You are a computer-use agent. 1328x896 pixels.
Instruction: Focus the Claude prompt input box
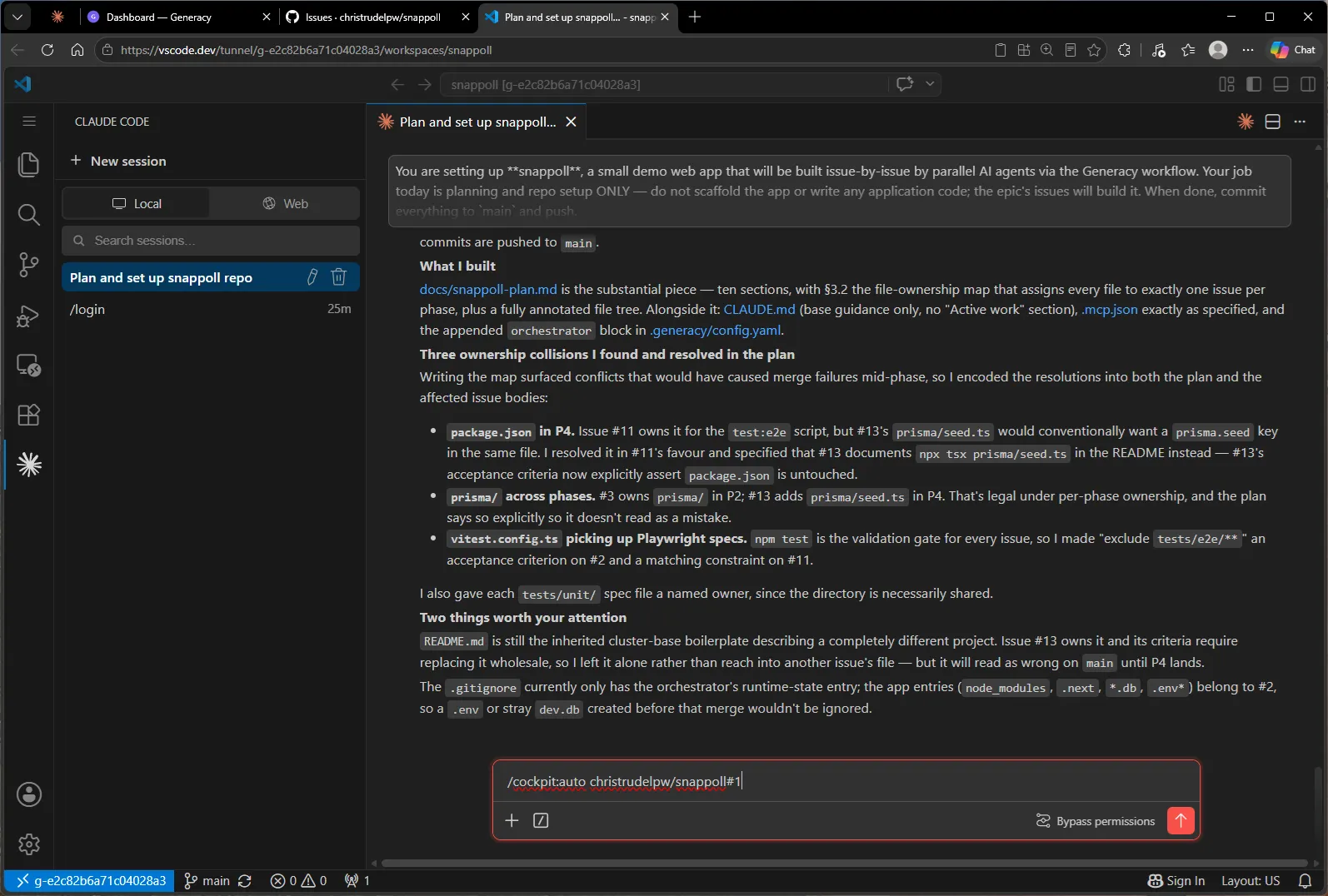pyautogui.click(x=846, y=781)
